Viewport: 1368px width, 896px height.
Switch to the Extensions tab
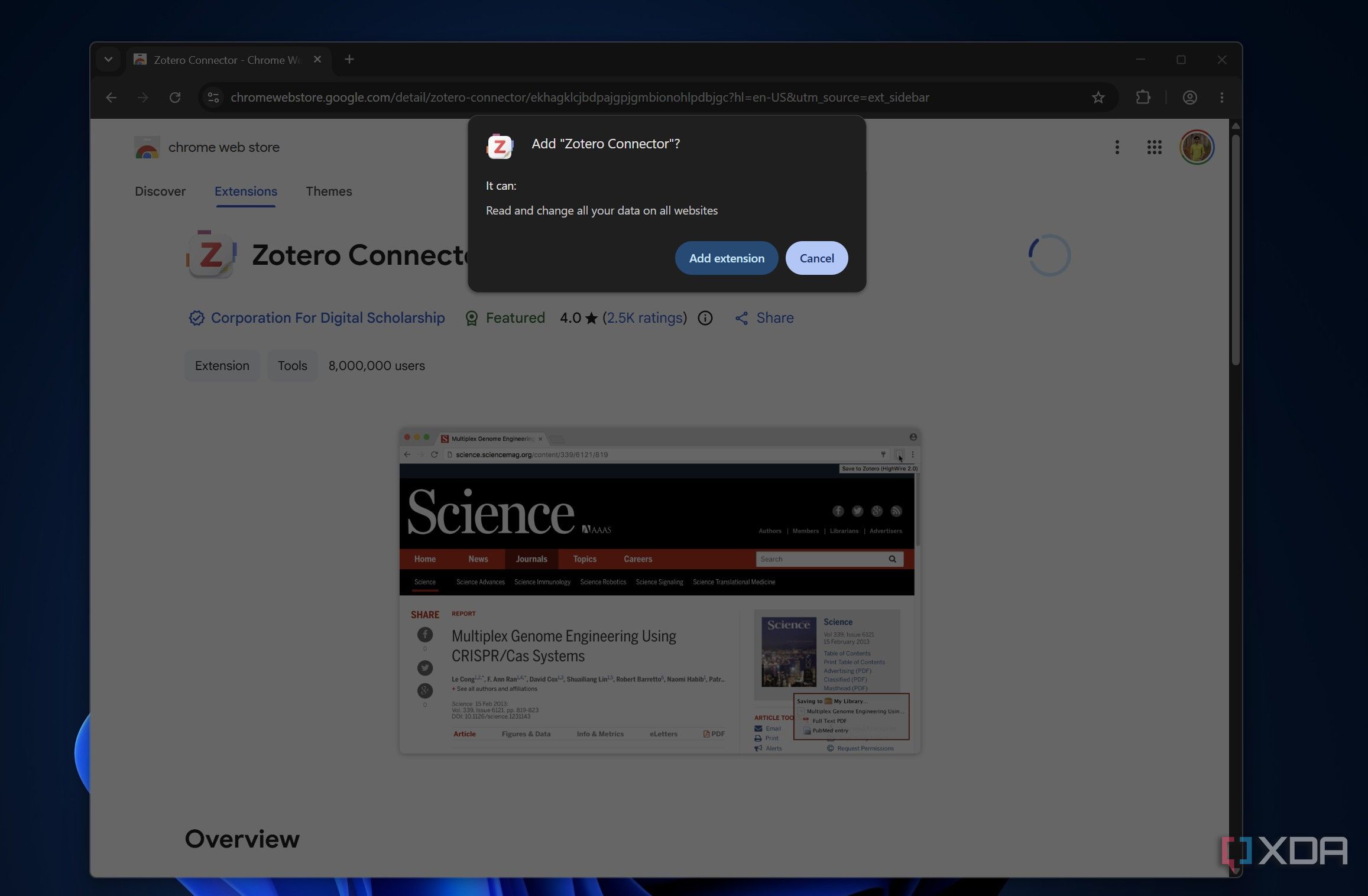tap(246, 191)
